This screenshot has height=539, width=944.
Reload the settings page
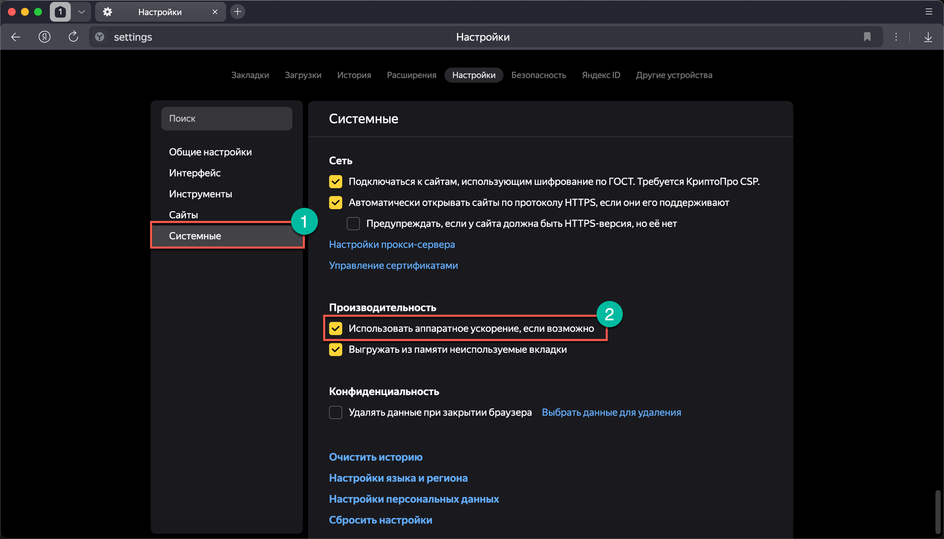click(73, 37)
